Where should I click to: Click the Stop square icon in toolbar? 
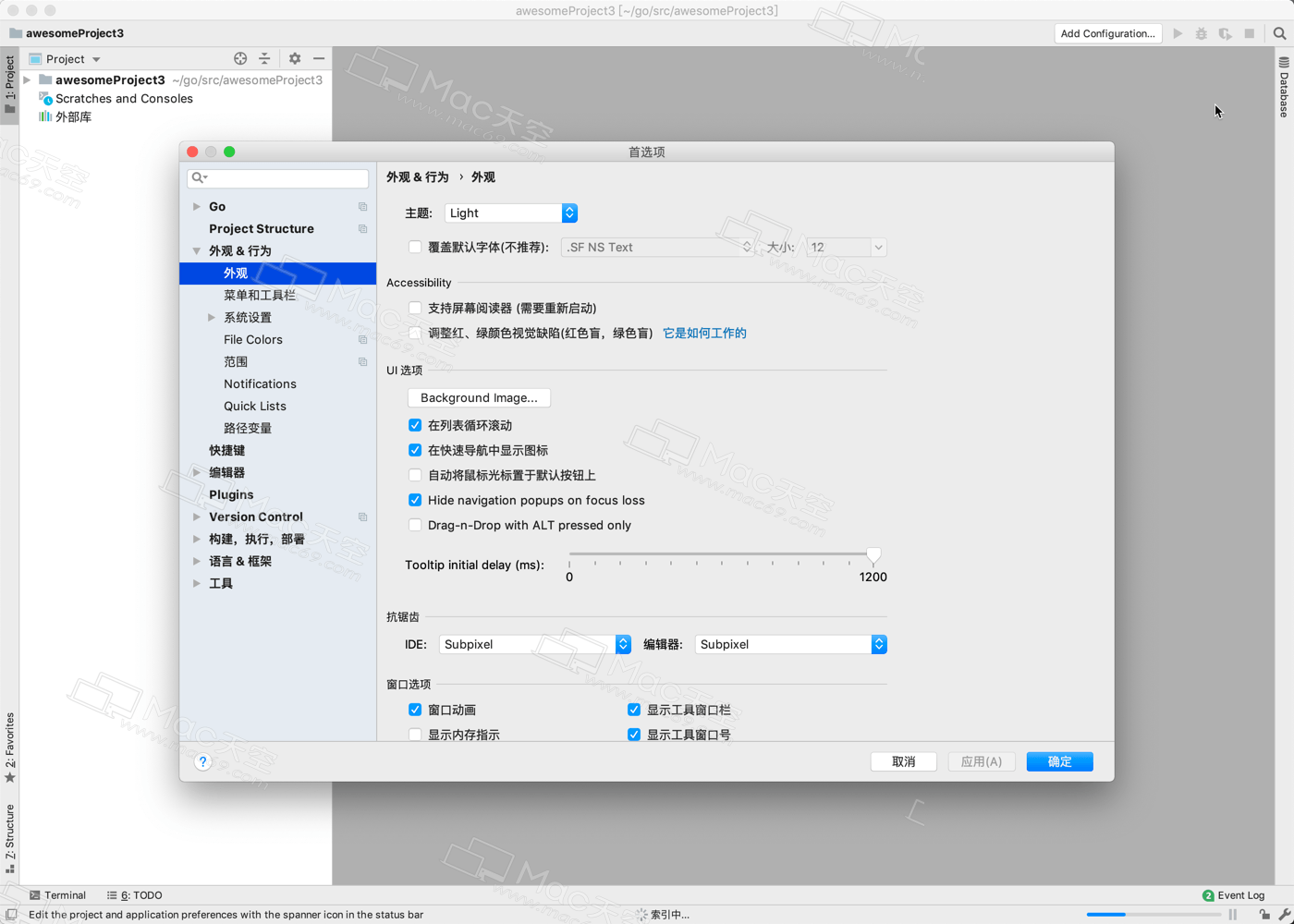[1250, 33]
